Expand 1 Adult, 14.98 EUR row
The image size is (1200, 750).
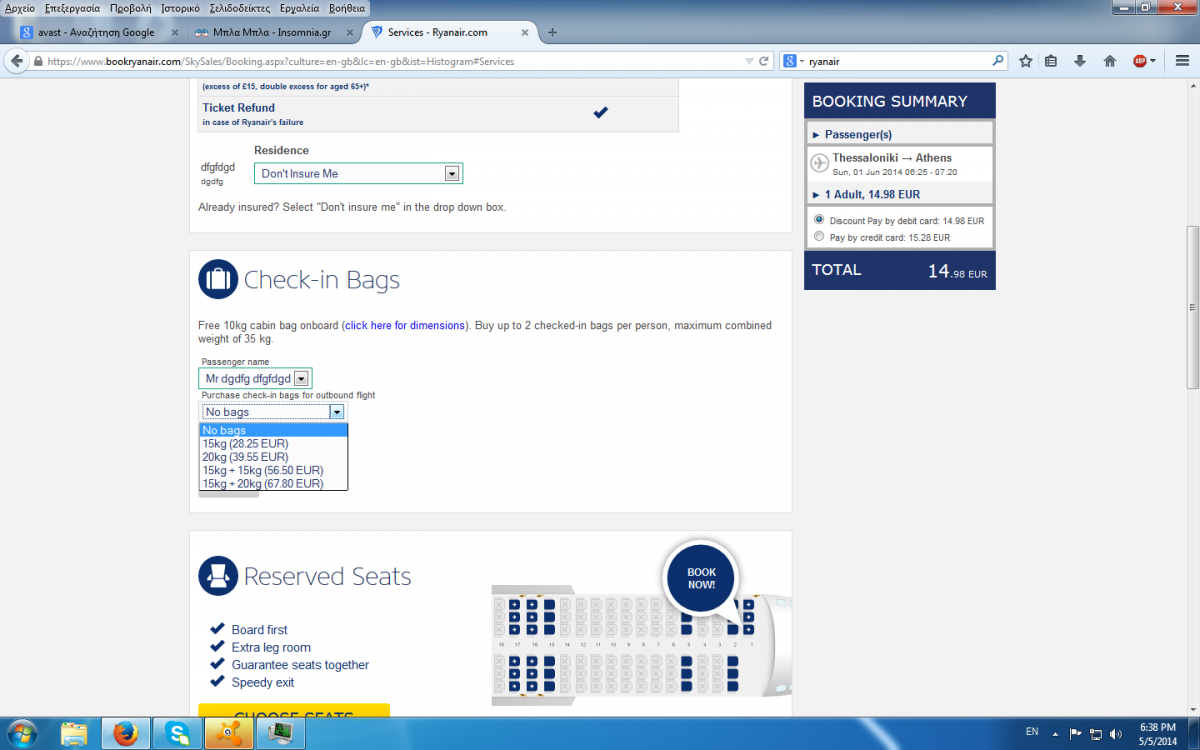(900, 194)
